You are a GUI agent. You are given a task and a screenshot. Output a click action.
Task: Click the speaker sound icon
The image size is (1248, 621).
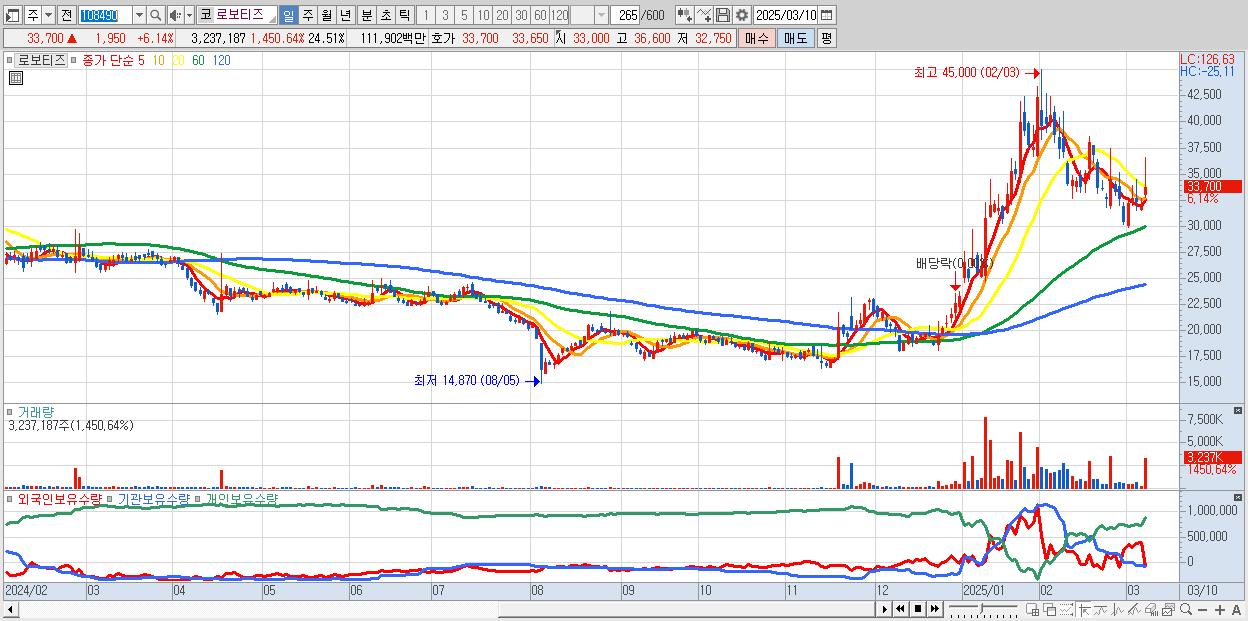point(175,15)
